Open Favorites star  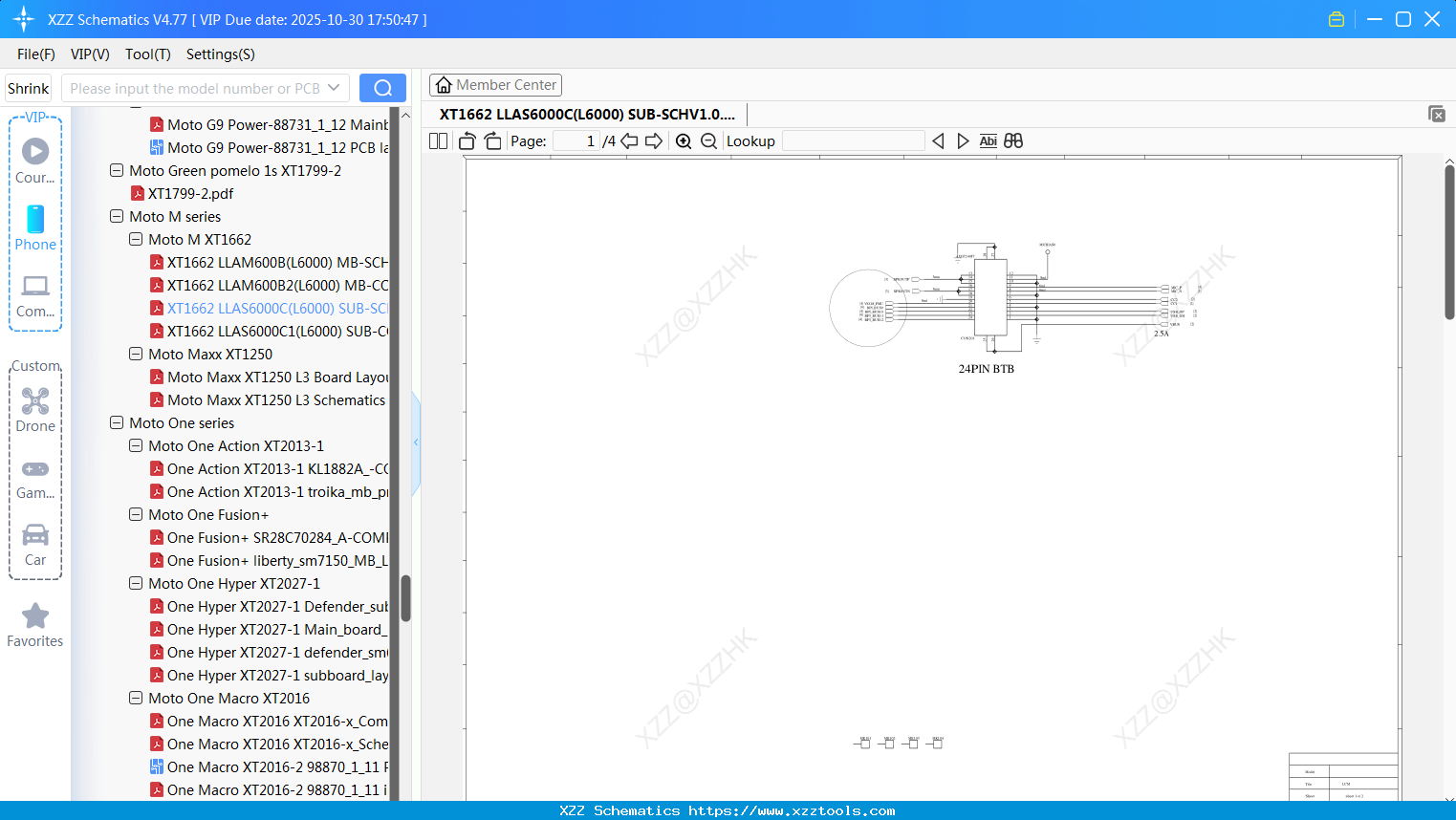(x=35, y=625)
